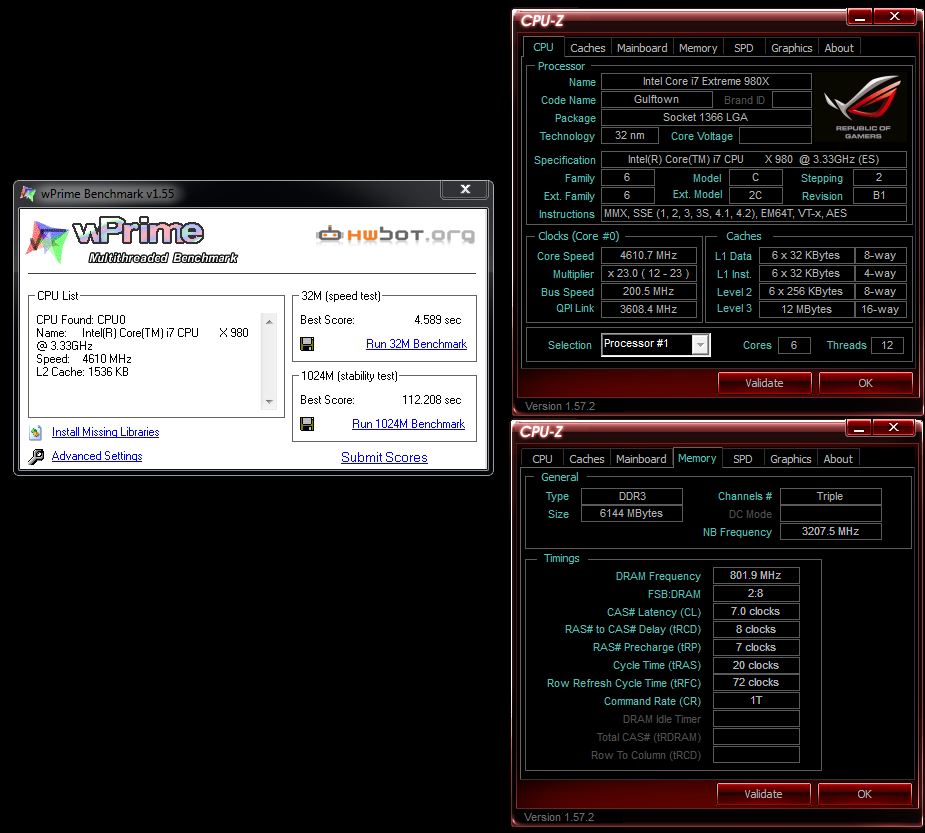The width and height of the screenshot is (925, 833).
Task: Click the Submit Scores link
Action: point(384,457)
